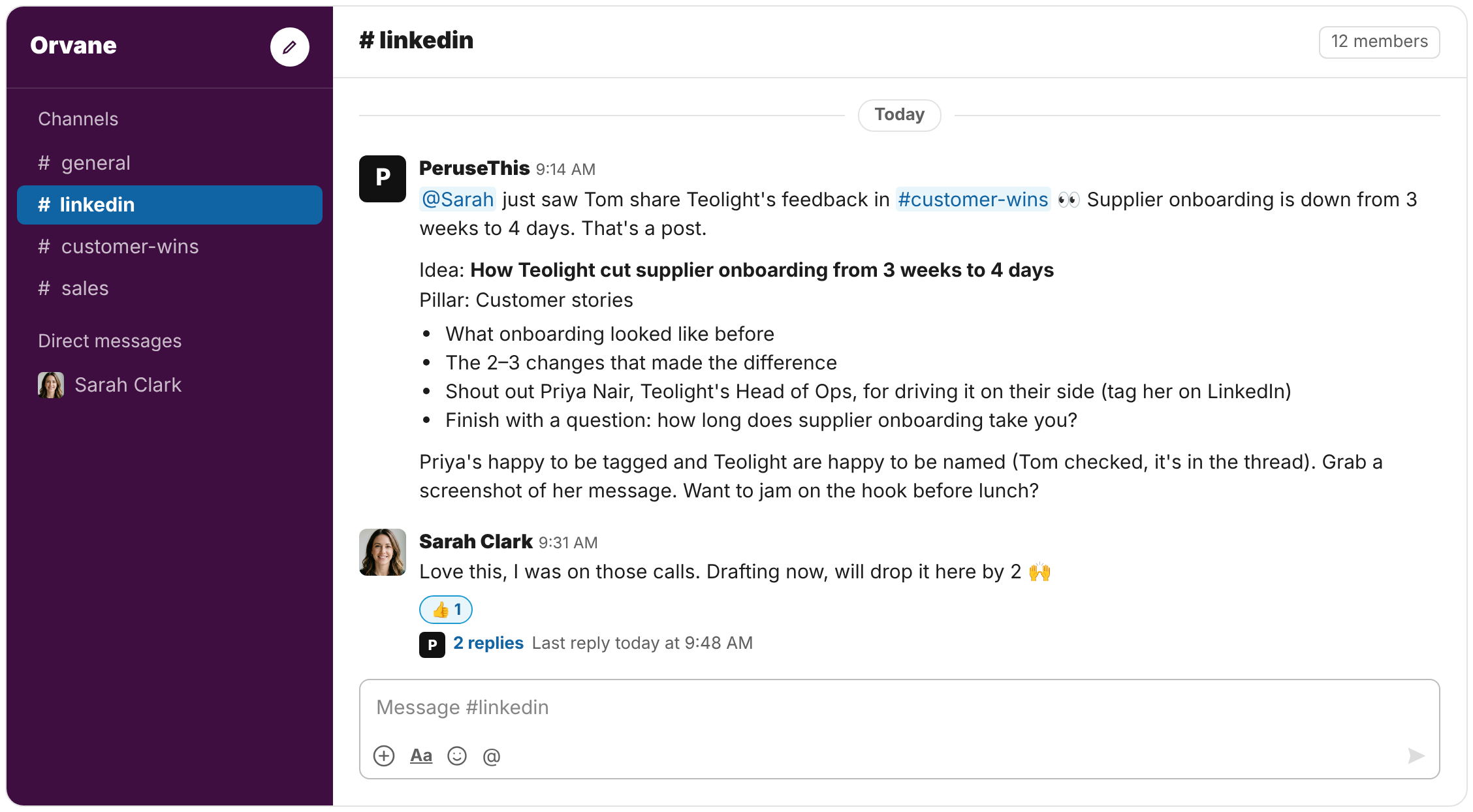This screenshot has height=812, width=1473.
Task: Click the 12 members button
Action: pyautogui.click(x=1380, y=42)
